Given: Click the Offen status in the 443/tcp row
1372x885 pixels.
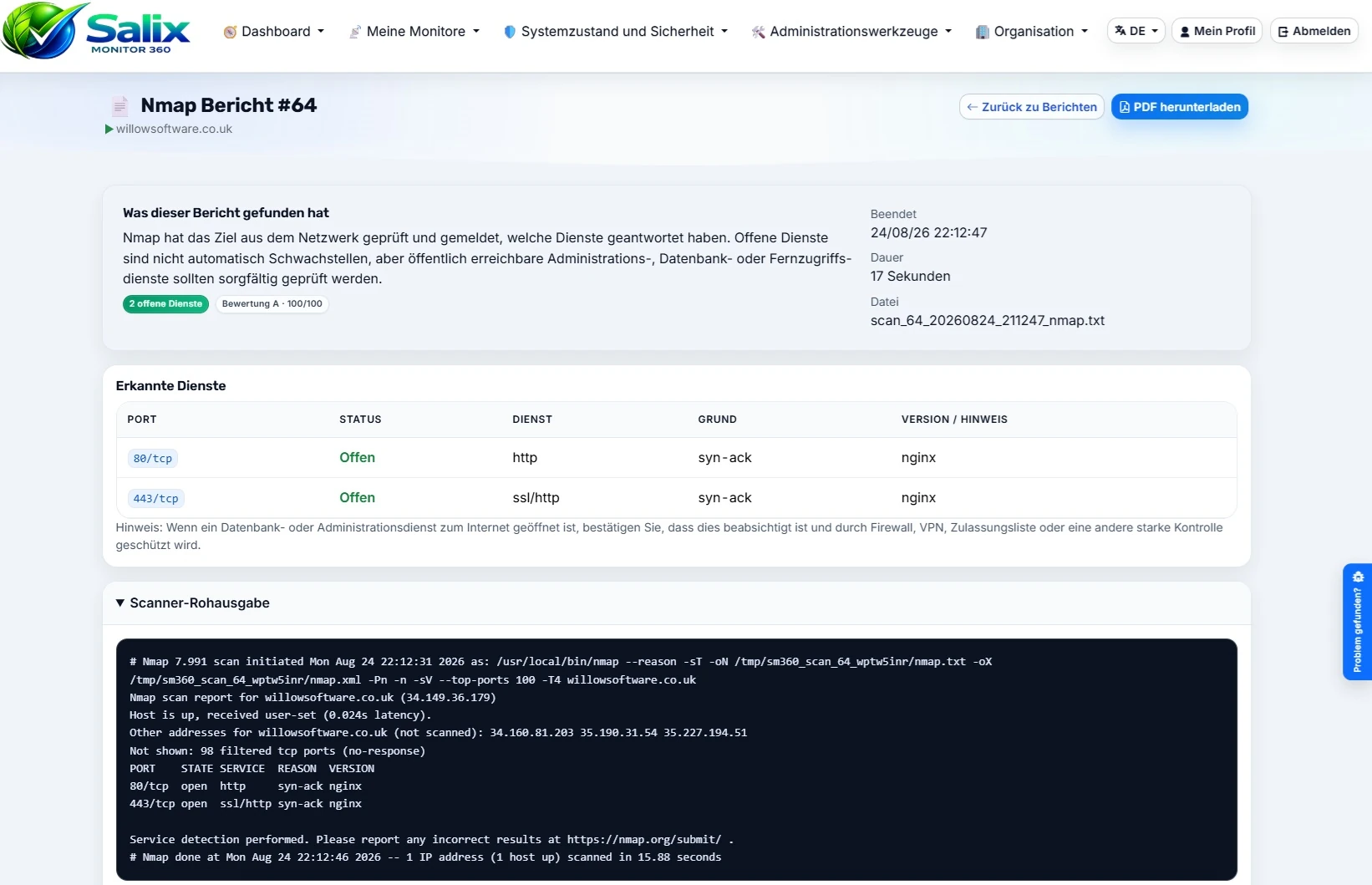Looking at the screenshot, I should point(358,498).
